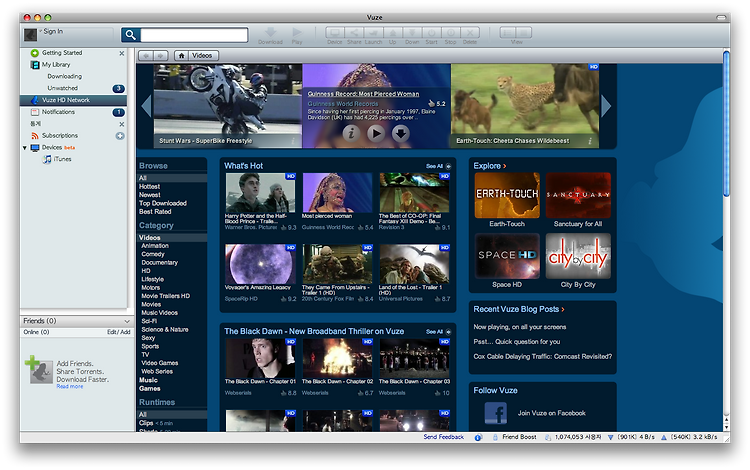Open the City By City channel tile
Viewport: 750px width, 470px height.
578,256
